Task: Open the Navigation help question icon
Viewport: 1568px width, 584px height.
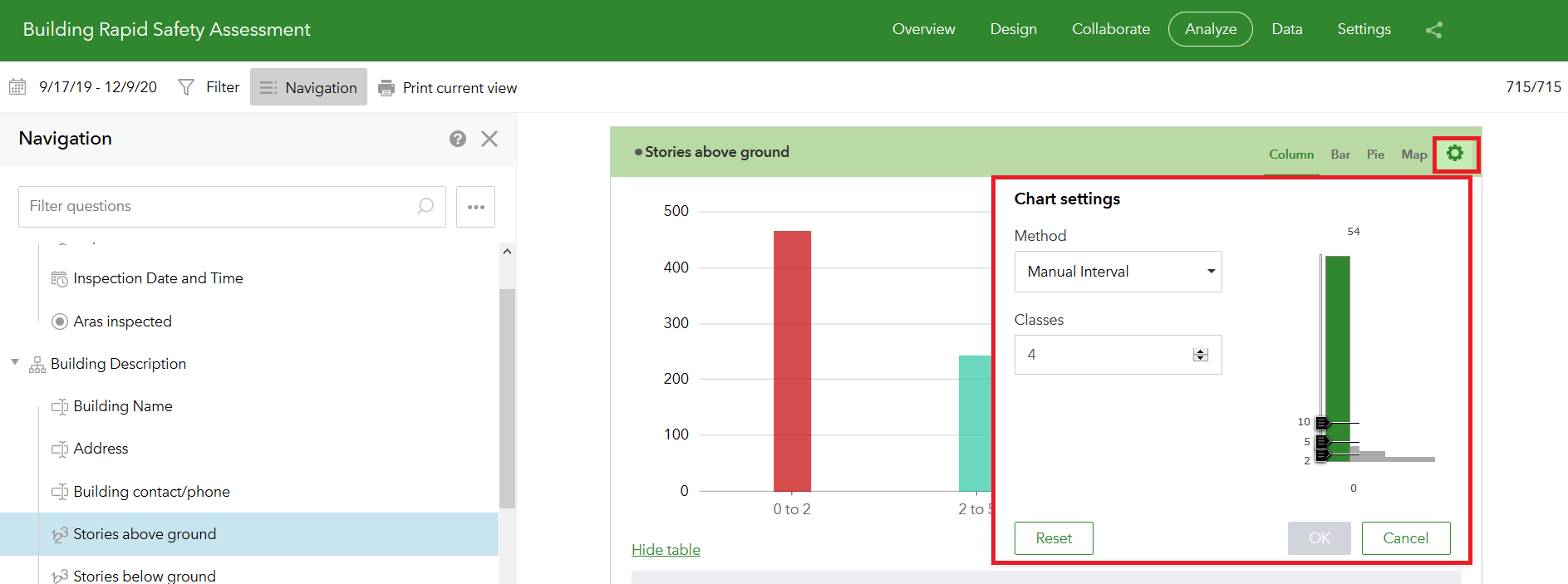Action: tap(458, 139)
